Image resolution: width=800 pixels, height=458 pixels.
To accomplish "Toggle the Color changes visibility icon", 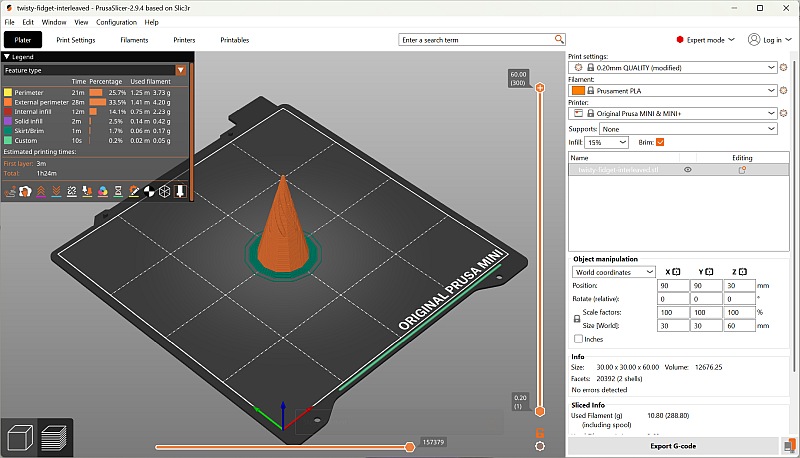I will [x=103, y=191].
